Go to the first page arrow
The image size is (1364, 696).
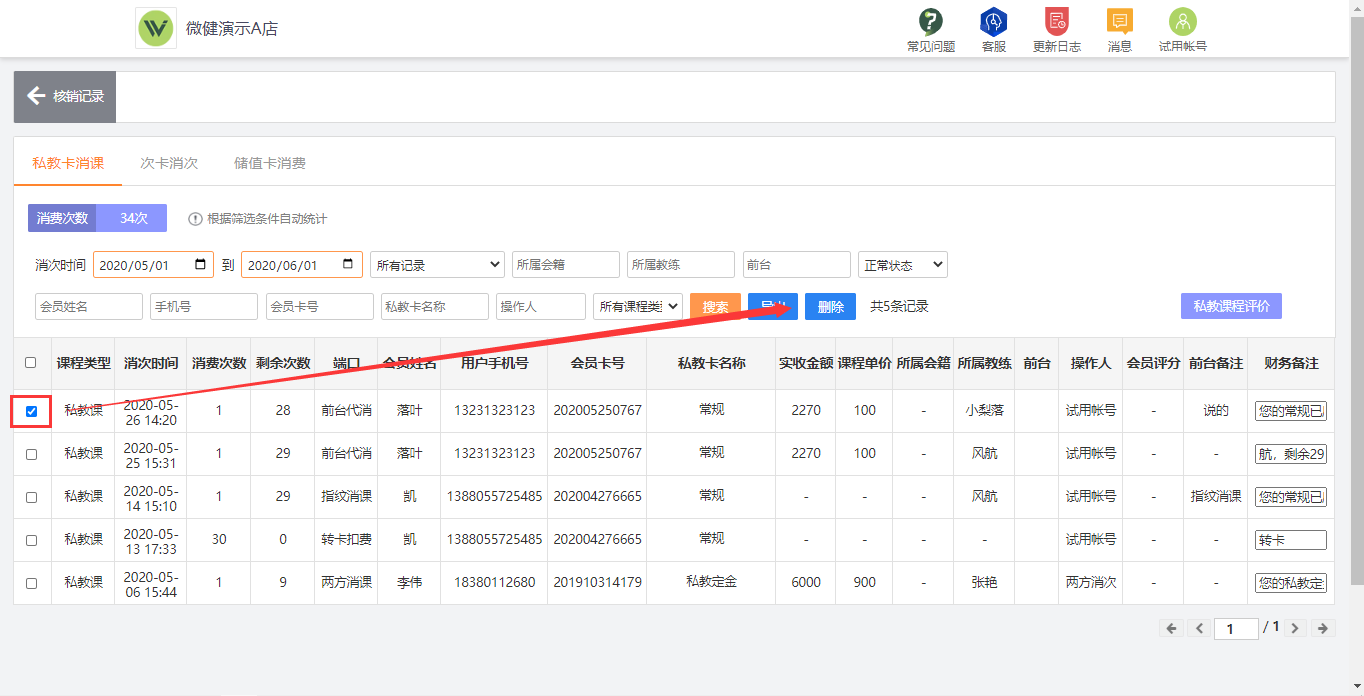pos(1171,628)
